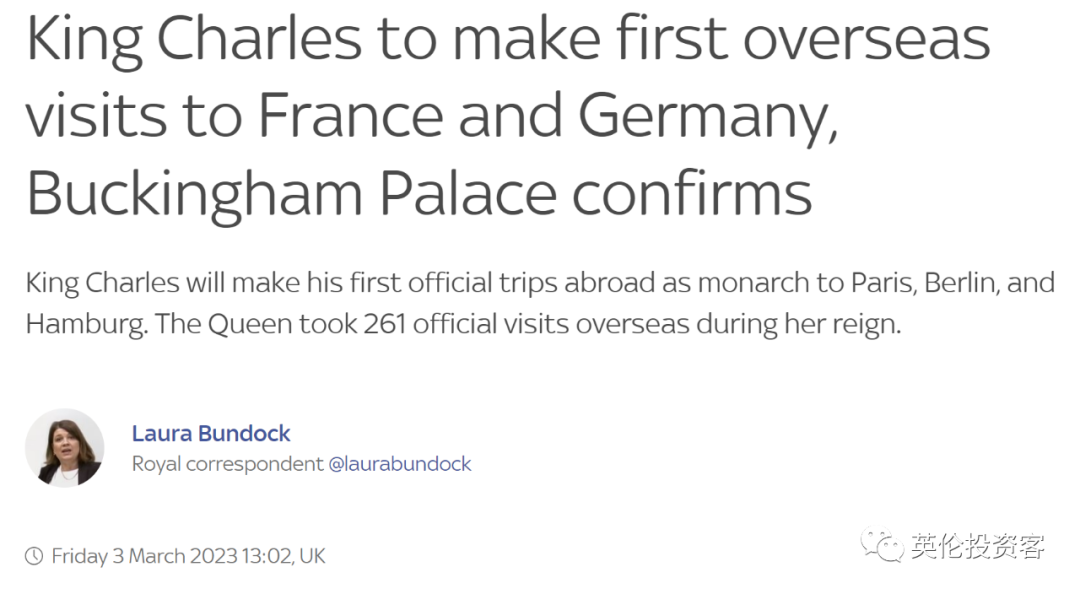Click the summary line starting 'Hamburg. The Queen took'
Viewport: 1080px width, 594px height.
(x=464, y=324)
